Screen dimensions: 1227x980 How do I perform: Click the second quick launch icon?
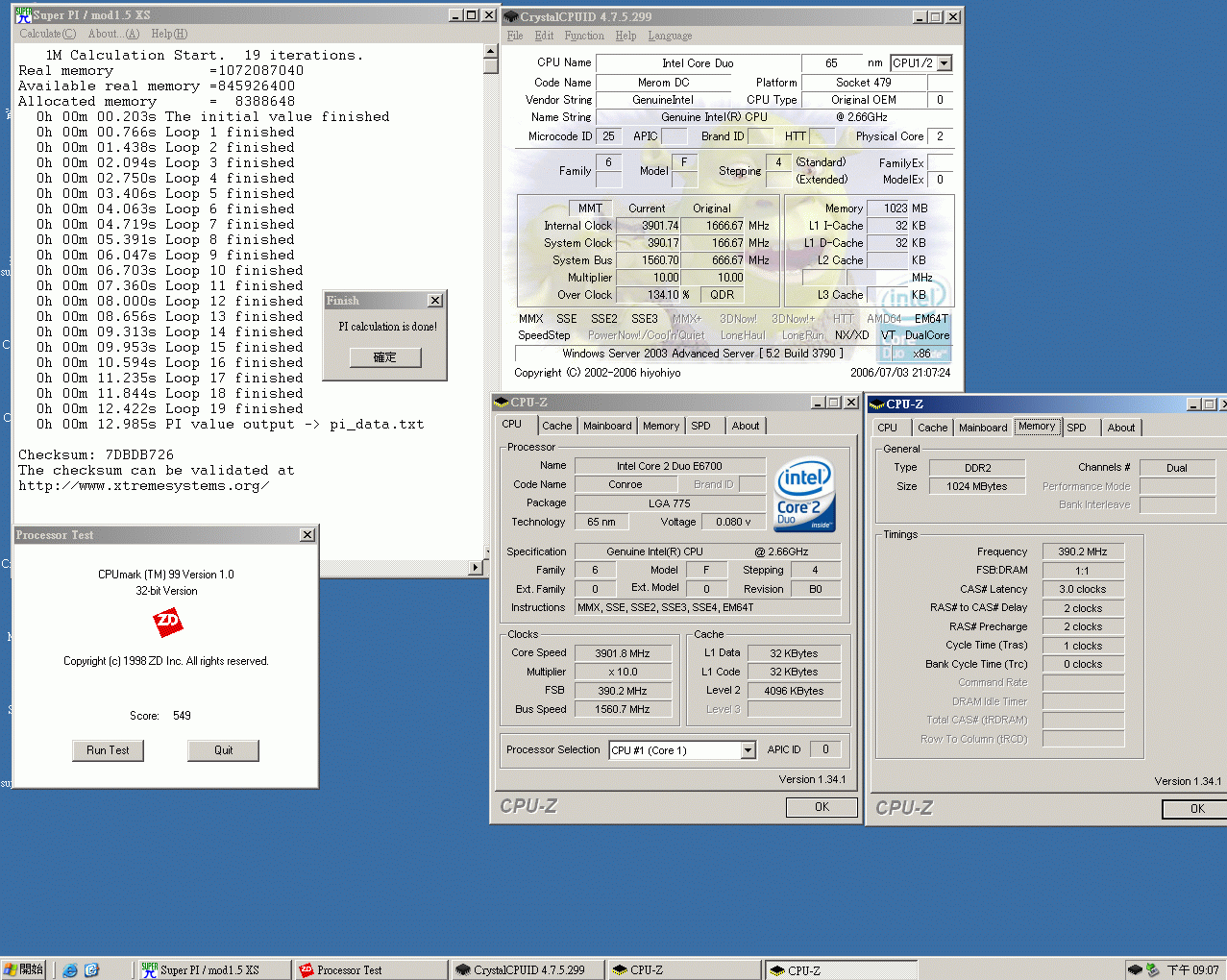point(91,970)
